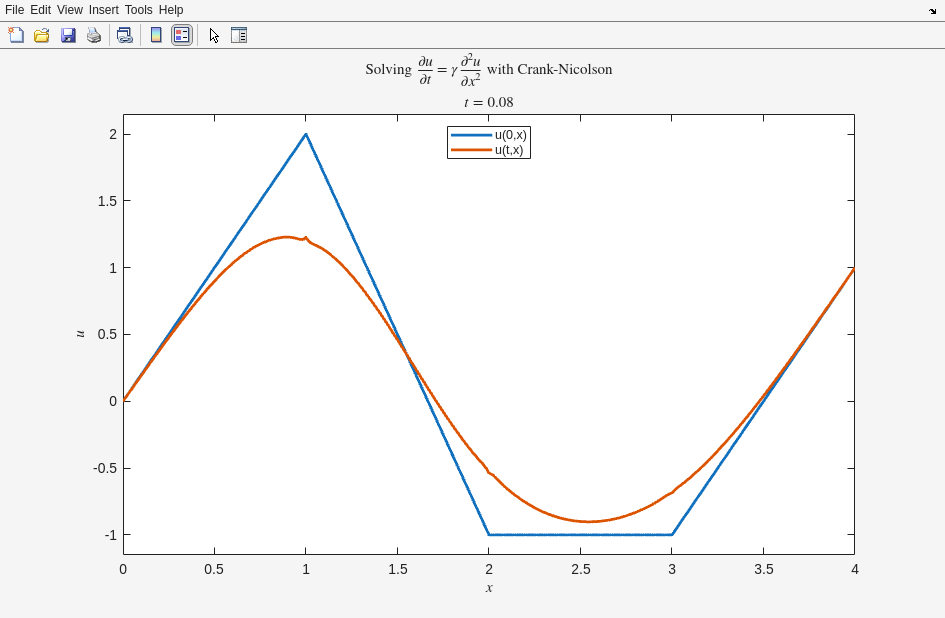The image size is (945, 618).
Task: Open the Help menu
Action: (171, 10)
